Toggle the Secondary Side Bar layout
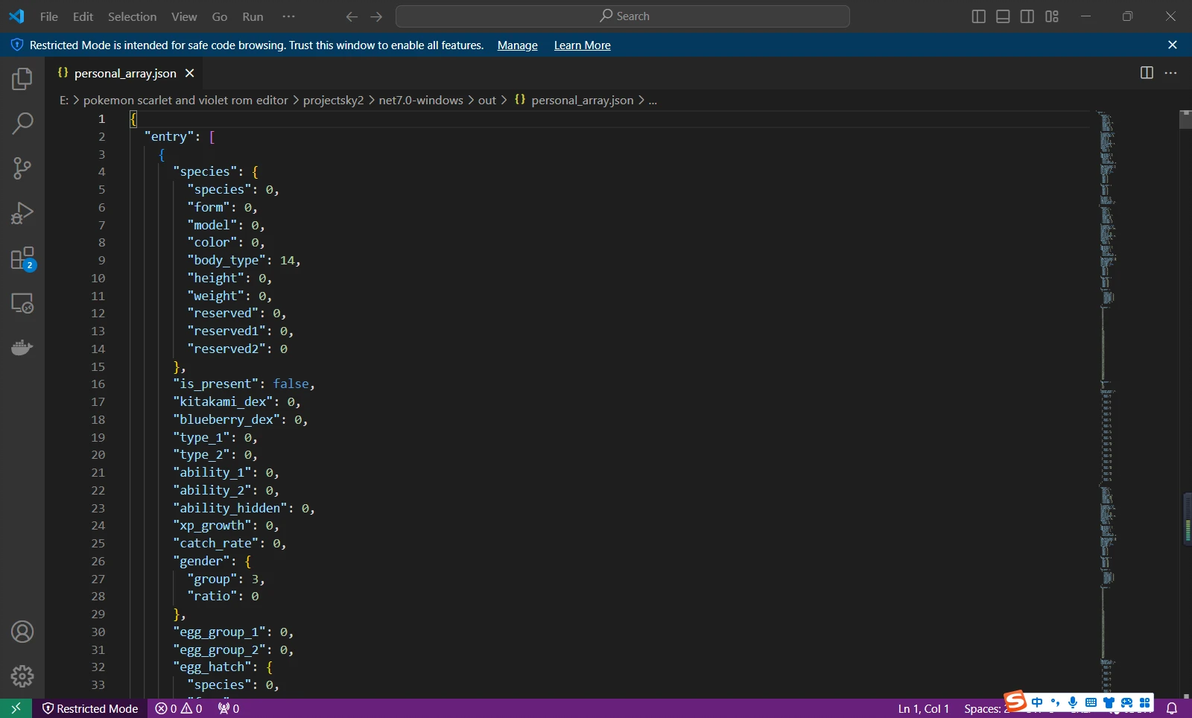The width and height of the screenshot is (1192, 718). [1027, 16]
